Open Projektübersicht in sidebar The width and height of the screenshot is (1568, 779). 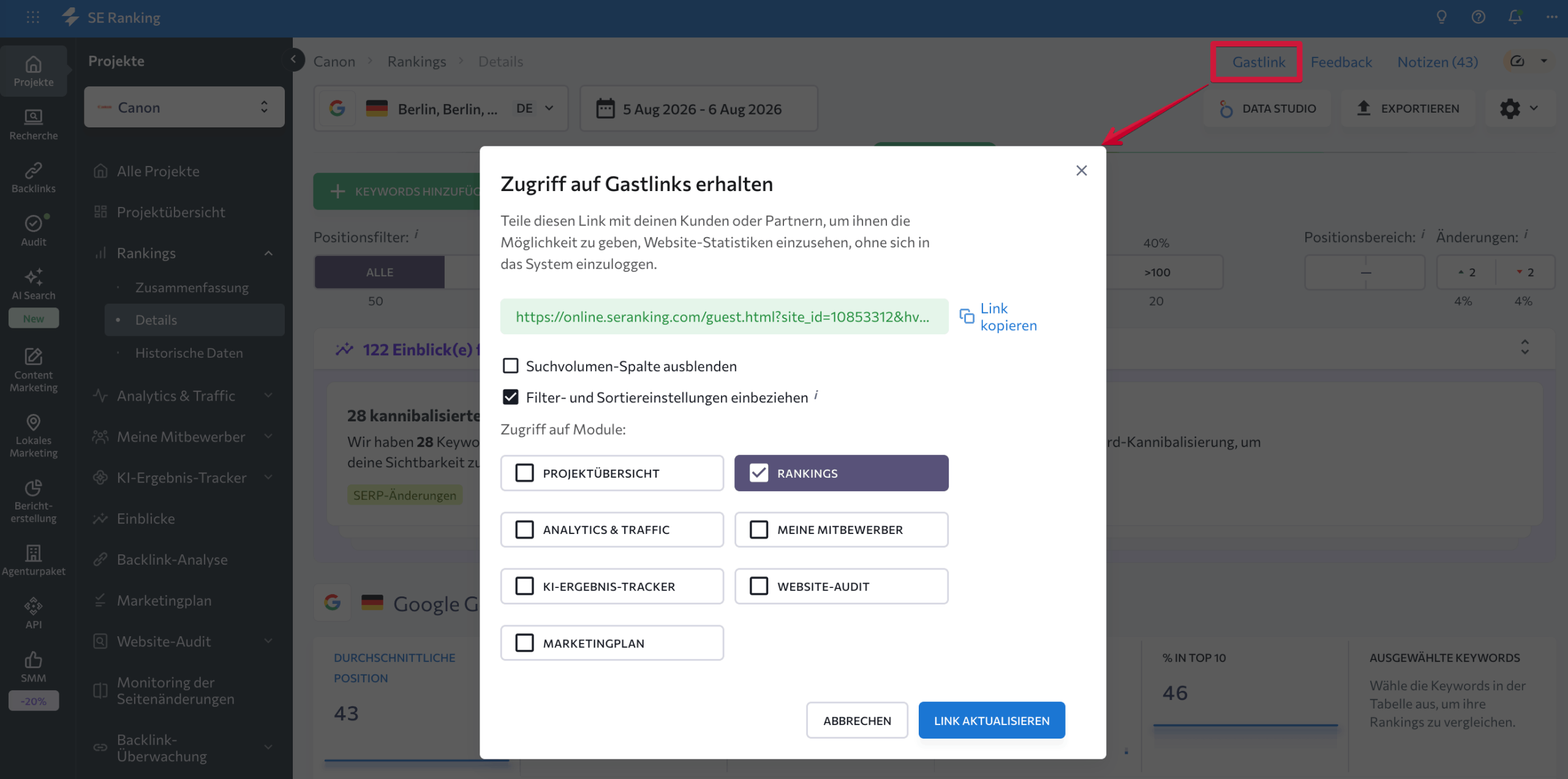pos(171,212)
